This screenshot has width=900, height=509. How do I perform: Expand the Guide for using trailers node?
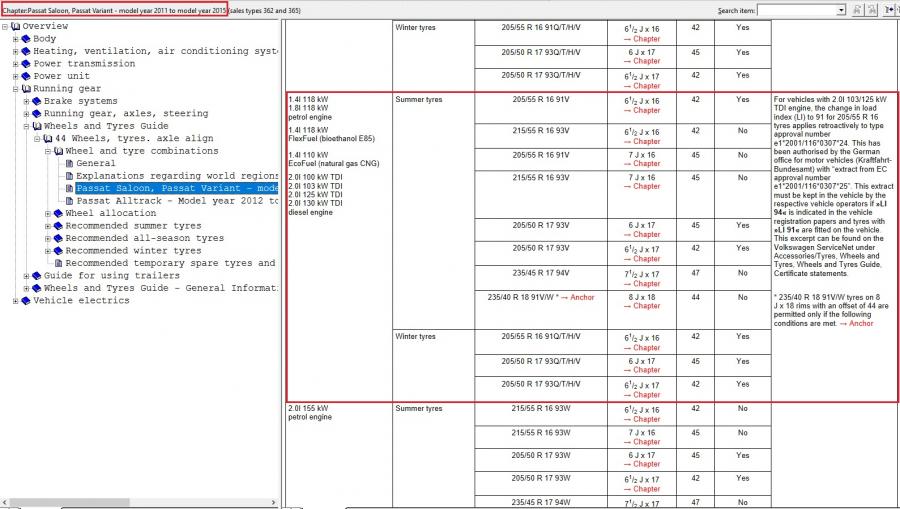pos(26,276)
